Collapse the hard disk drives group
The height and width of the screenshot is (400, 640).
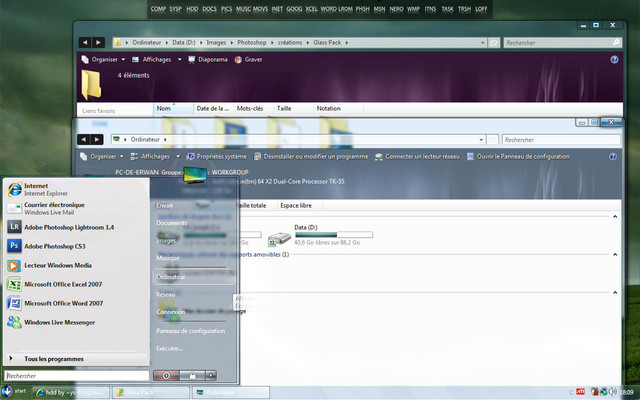pyautogui.click(x=615, y=217)
